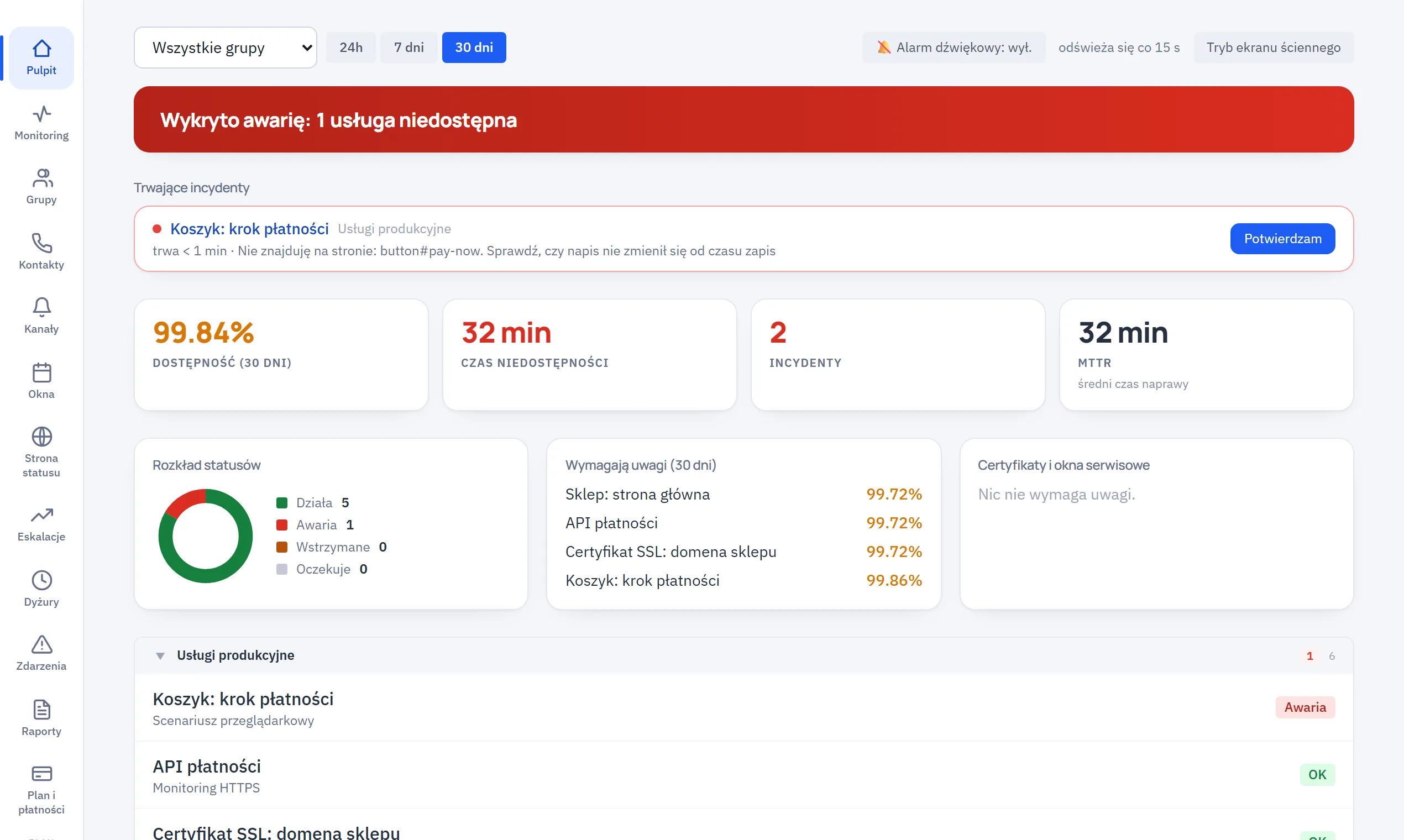Image resolution: width=1404 pixels, height=840 pixels.
Task: Select the 7 dni time range
Action: pyautogui.click(x=408, y=48)
